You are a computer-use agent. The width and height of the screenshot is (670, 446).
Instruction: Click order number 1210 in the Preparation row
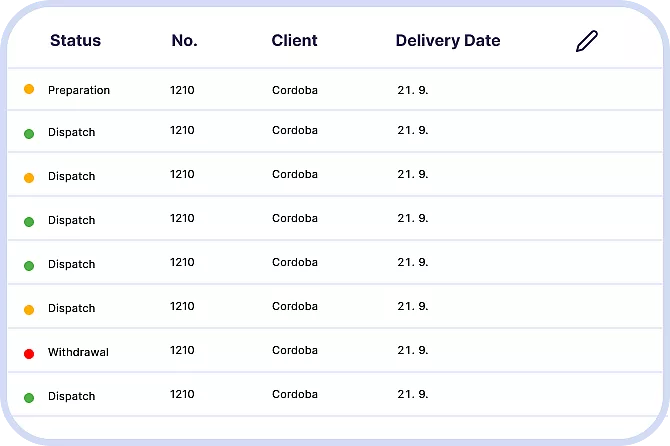[182, 90]
